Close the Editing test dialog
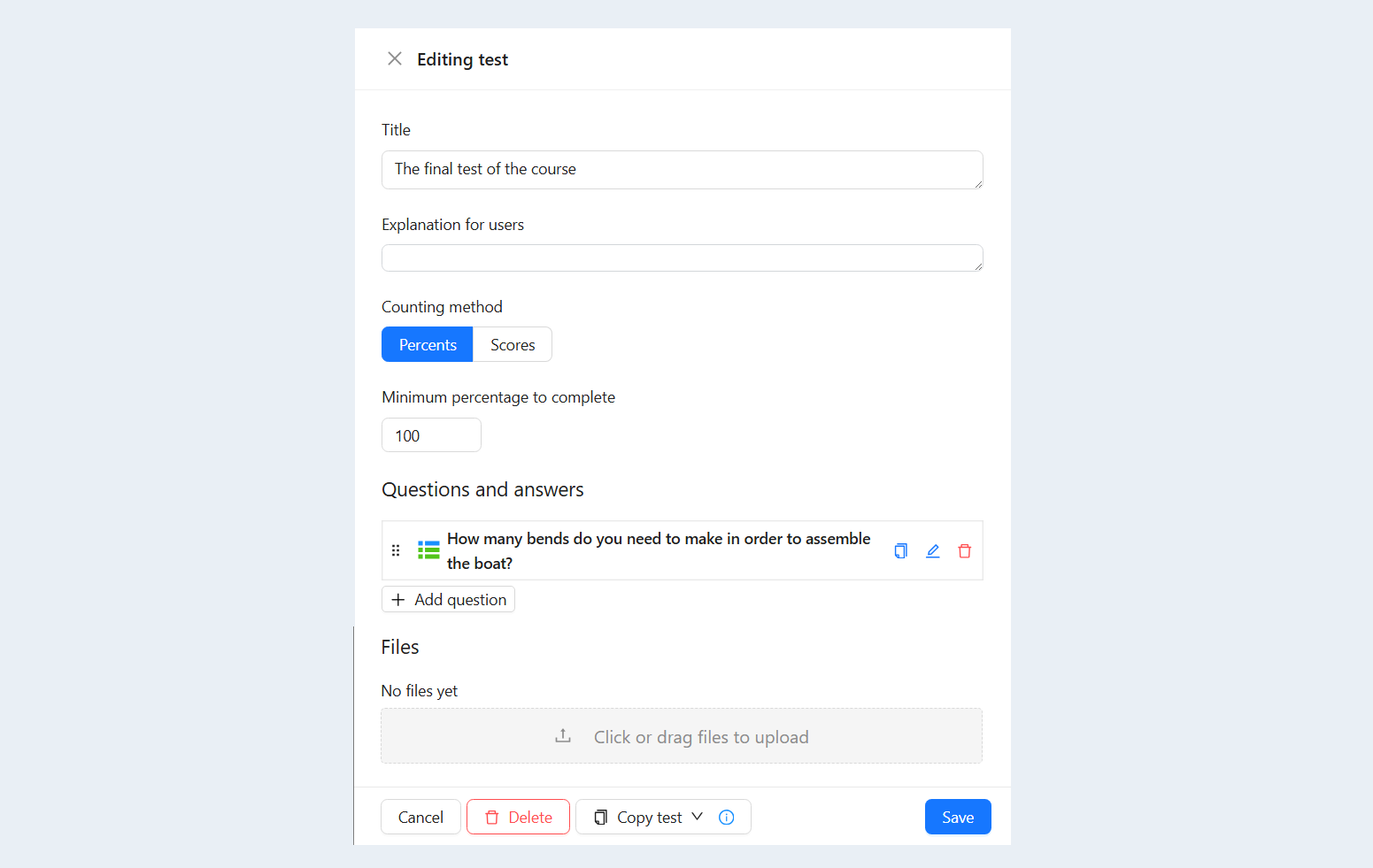 point(395,58)
